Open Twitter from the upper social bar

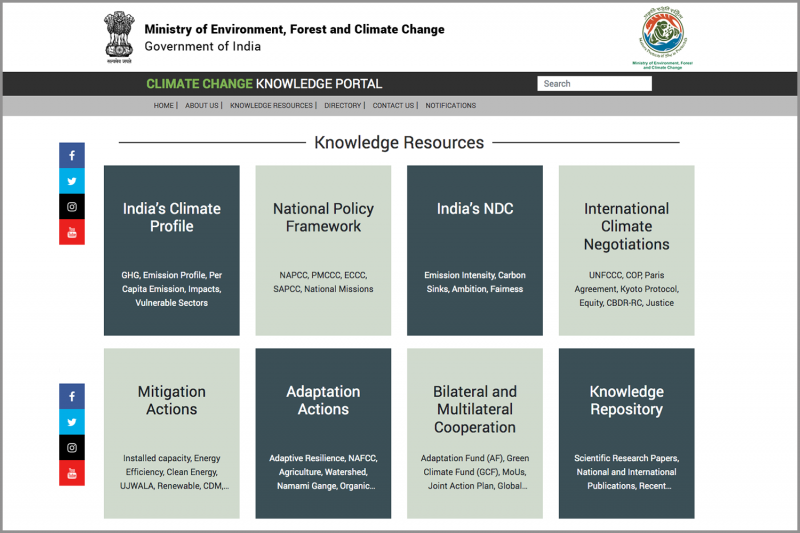point(72,181)
